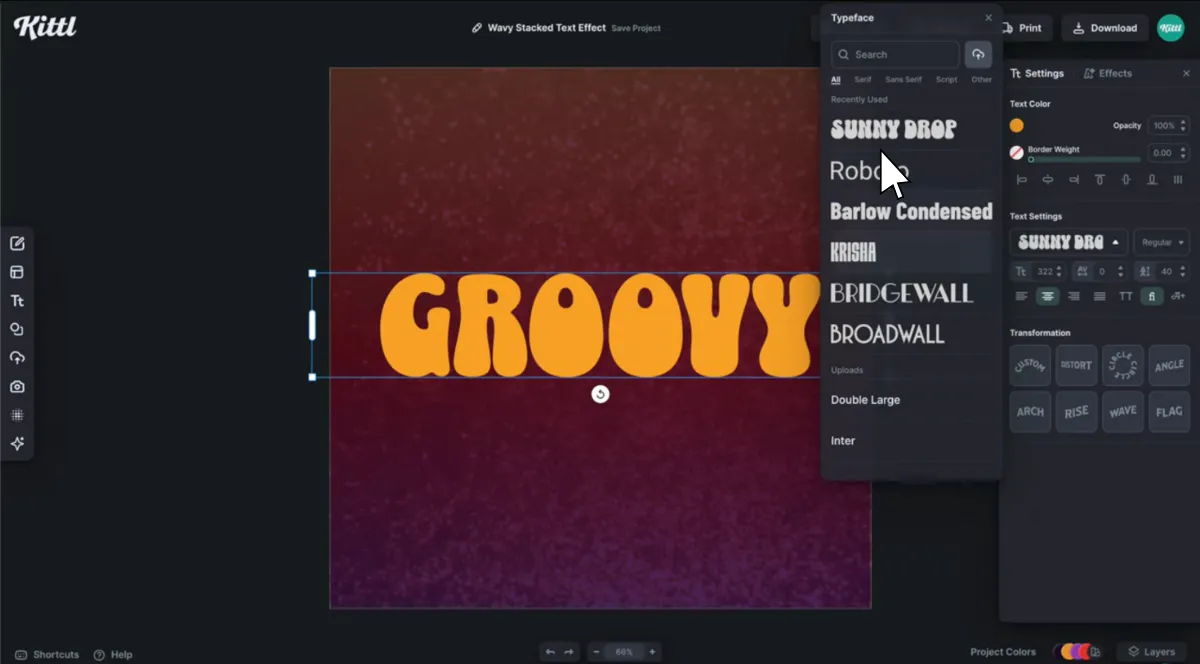Click the orange text color swatch

1016,125
